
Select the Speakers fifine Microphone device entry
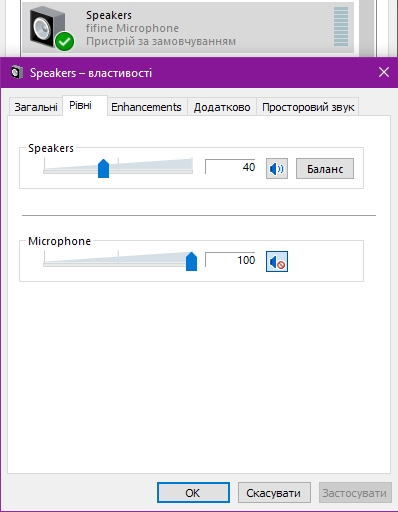188,28
